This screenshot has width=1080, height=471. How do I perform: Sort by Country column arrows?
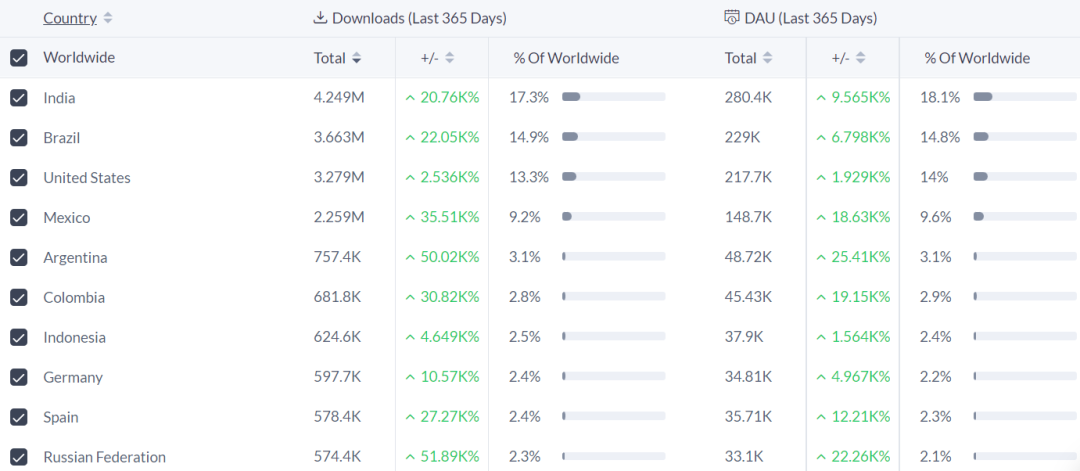108,18
